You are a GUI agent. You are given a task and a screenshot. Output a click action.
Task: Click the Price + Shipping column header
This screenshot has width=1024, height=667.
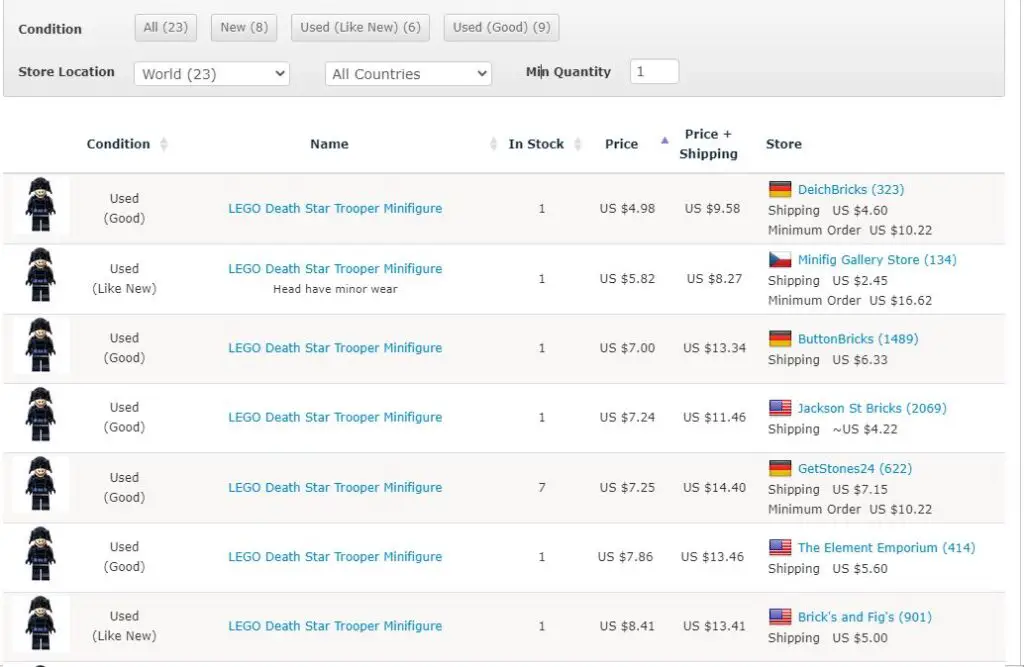(x=709, y=144)
